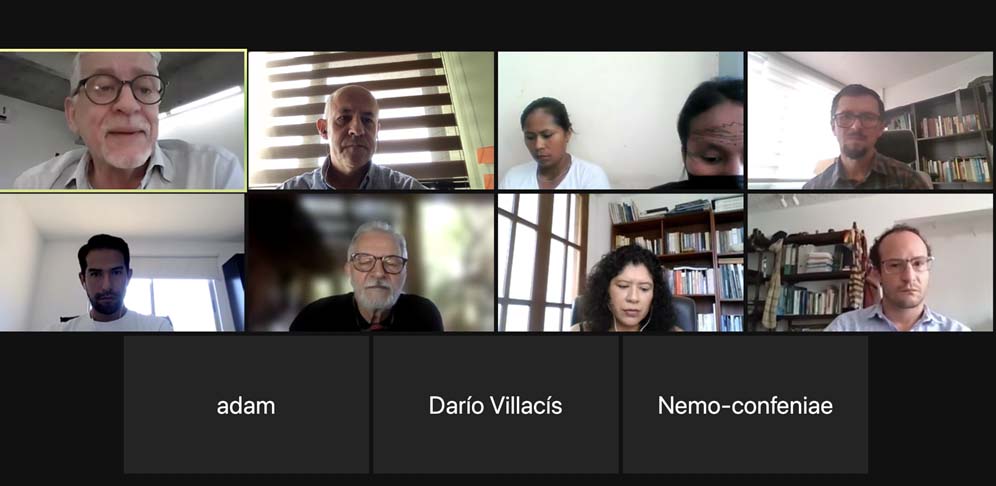Select the Nemo-confeniae participant tile
Image resolution: width=996 pixels, height=486 pixels.
coord(745,405)
